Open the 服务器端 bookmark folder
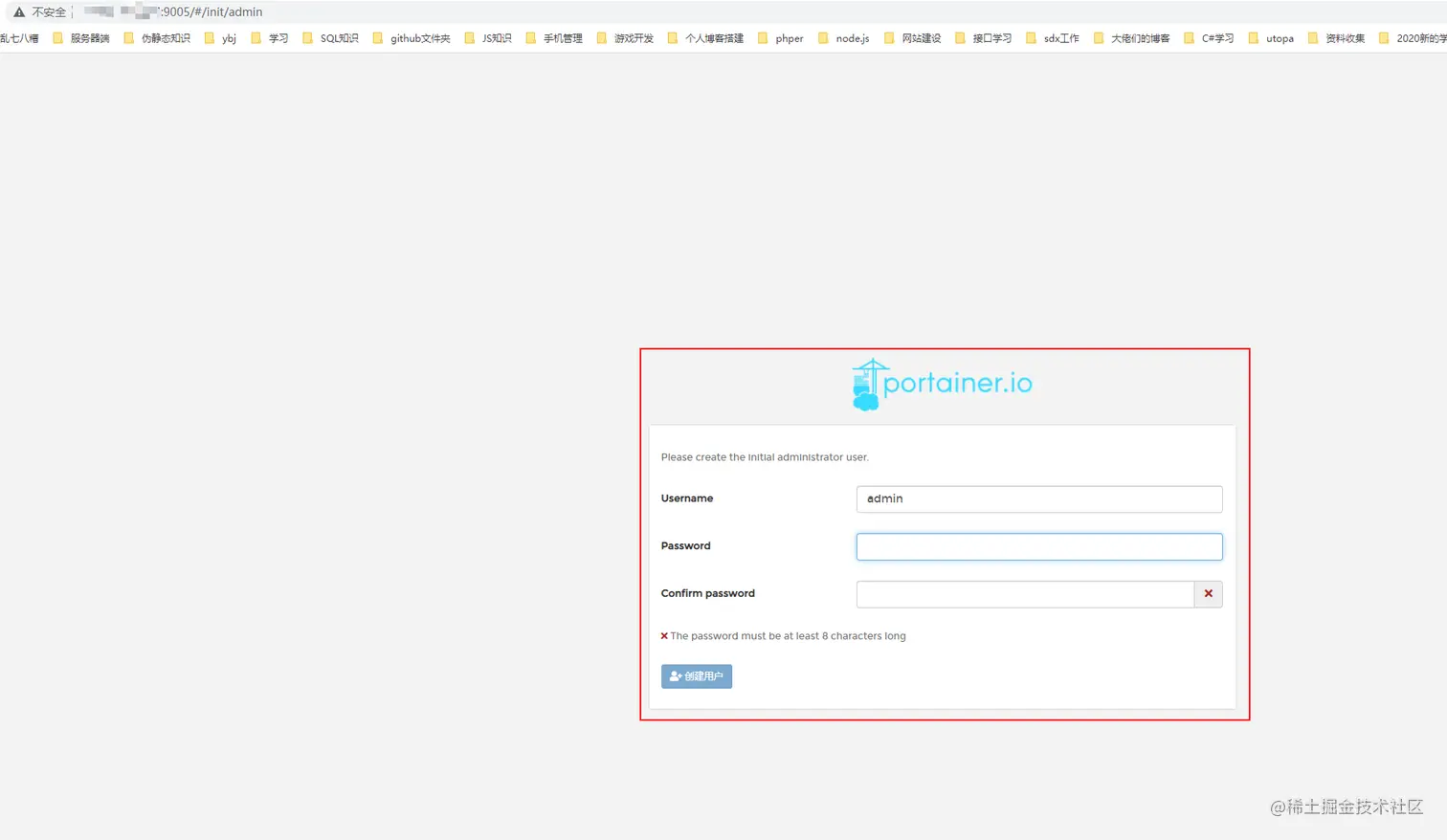Image resolution: width=1447 pixels, height=840 pixels. [81, 38]
